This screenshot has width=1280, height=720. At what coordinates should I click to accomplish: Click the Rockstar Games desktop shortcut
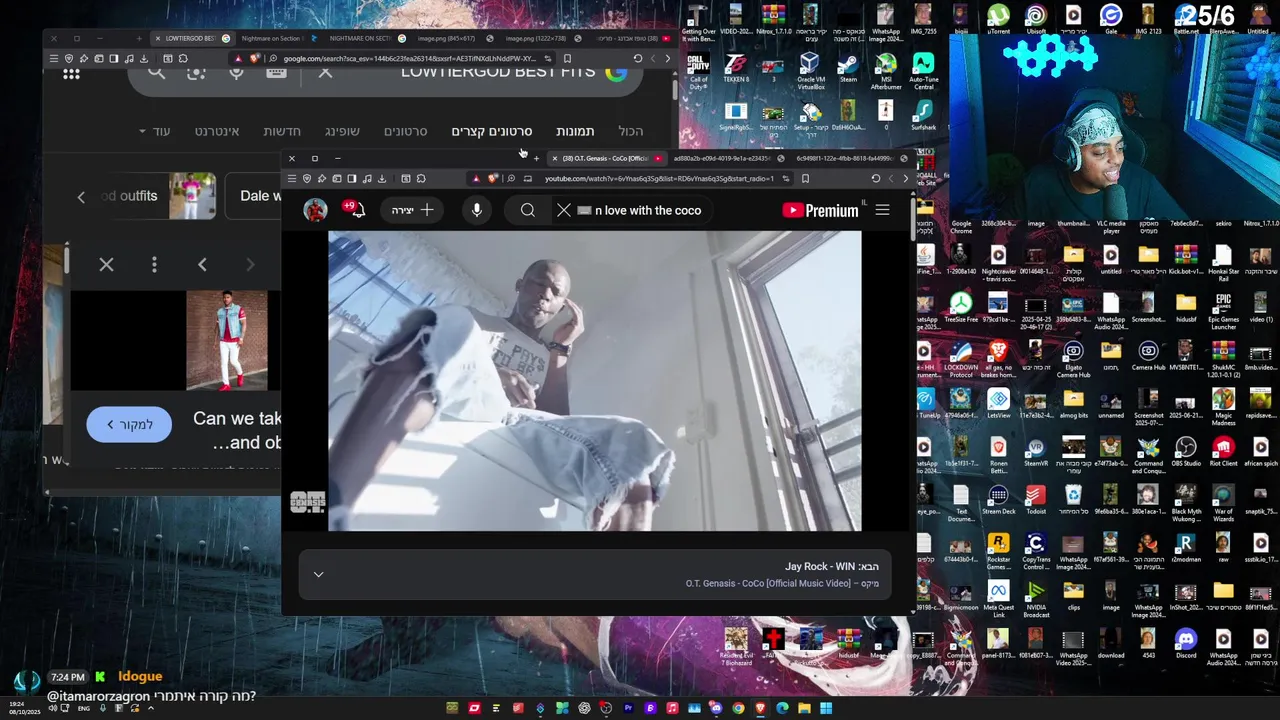pos(998,551)
